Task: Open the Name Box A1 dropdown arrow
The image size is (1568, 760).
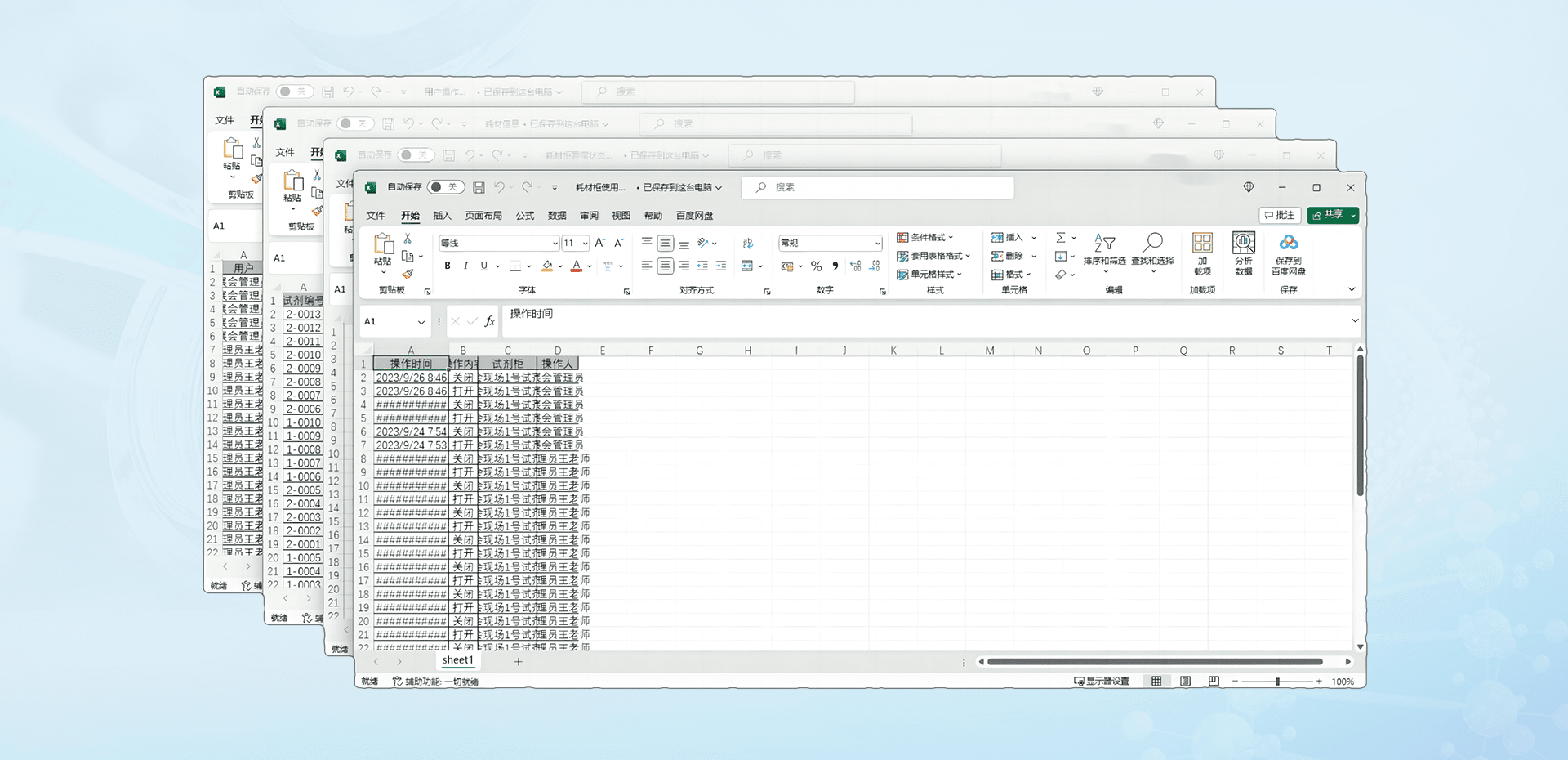Action: tap(421, 322)
